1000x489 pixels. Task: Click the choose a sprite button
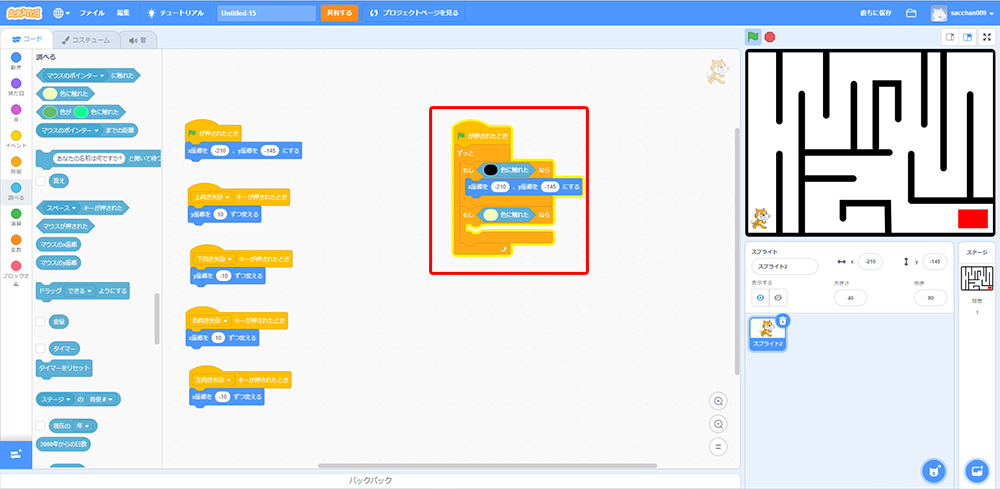click(x=933, y=470)
